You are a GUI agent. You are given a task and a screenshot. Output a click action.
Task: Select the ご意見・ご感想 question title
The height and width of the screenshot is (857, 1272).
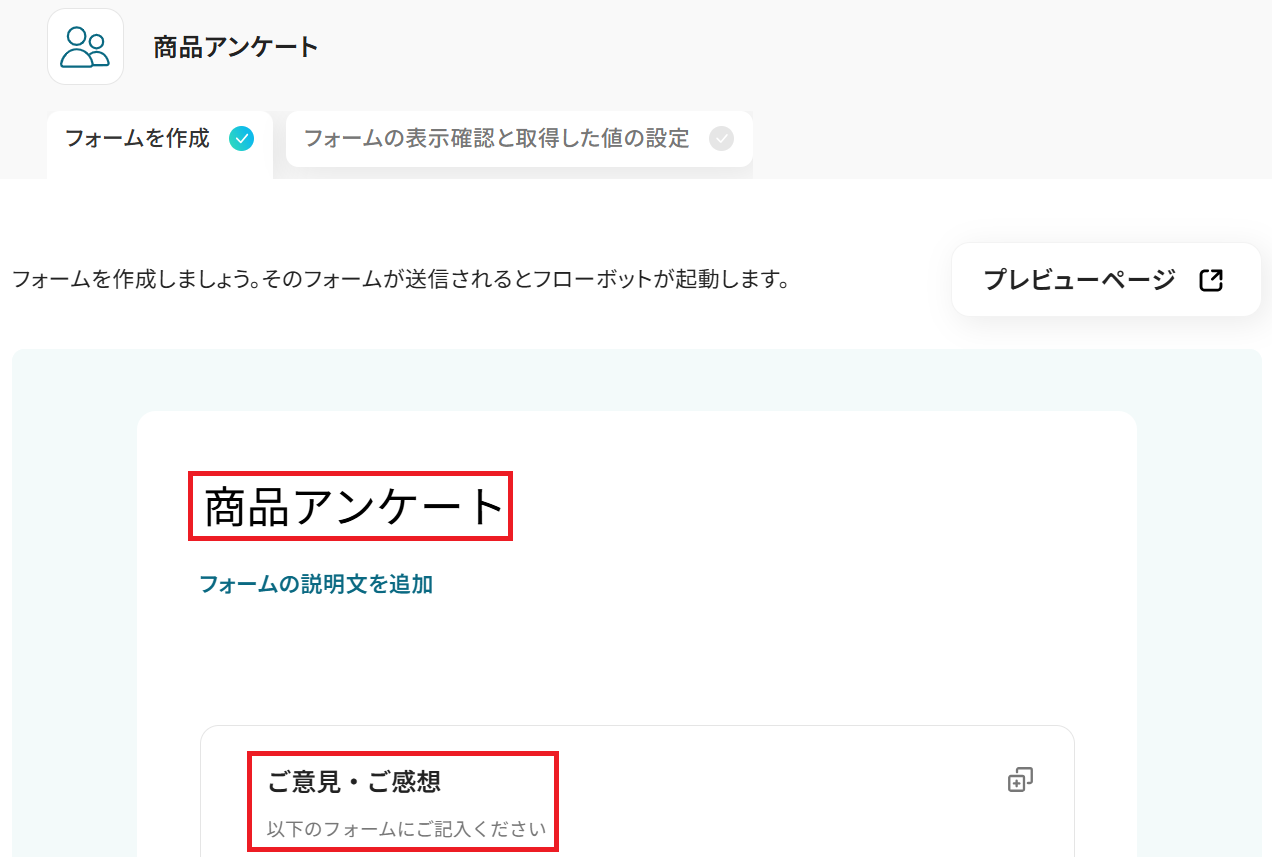(354, 782)
